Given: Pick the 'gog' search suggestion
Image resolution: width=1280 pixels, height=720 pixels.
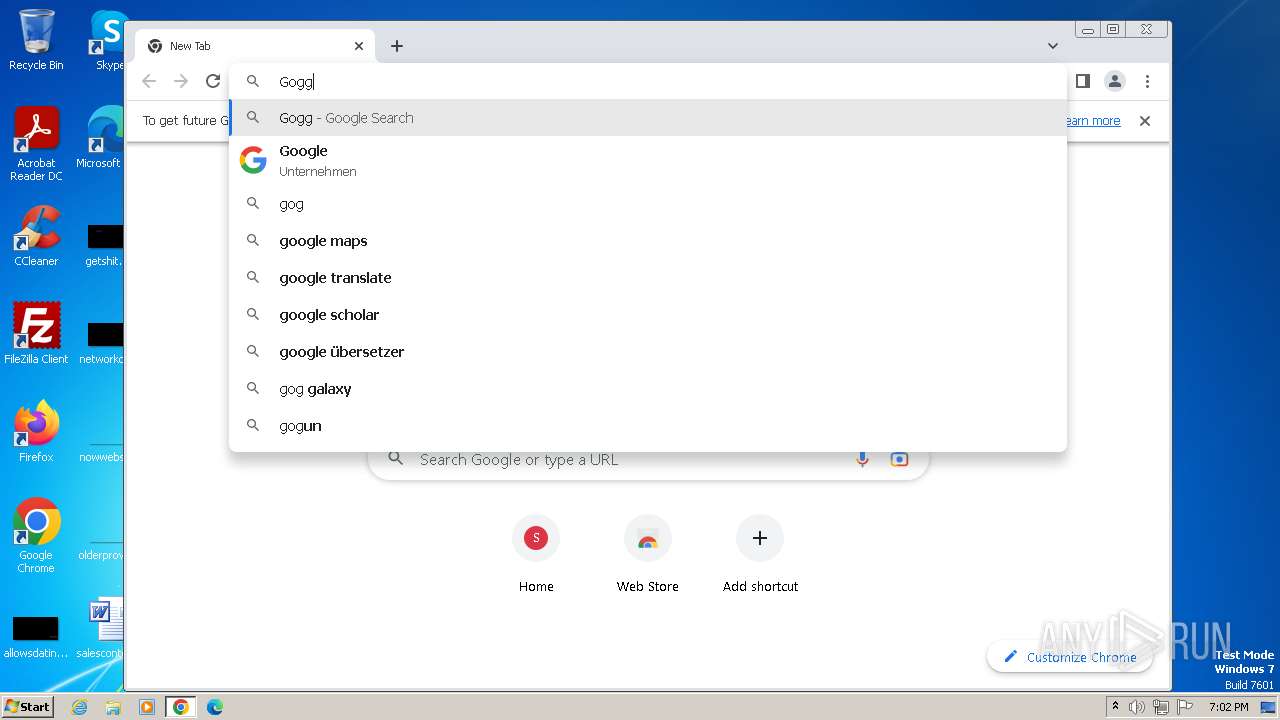Looking at the screenshot, I should (648, 204).
